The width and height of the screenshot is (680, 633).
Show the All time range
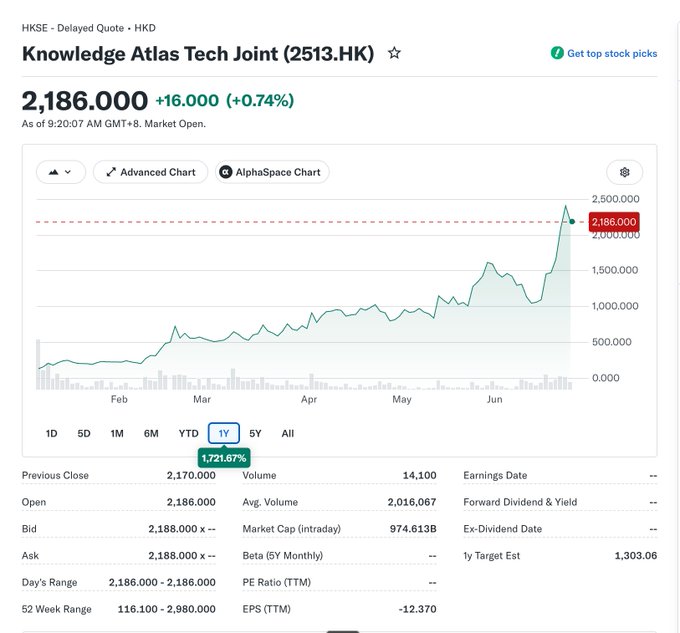coord(288,433)
